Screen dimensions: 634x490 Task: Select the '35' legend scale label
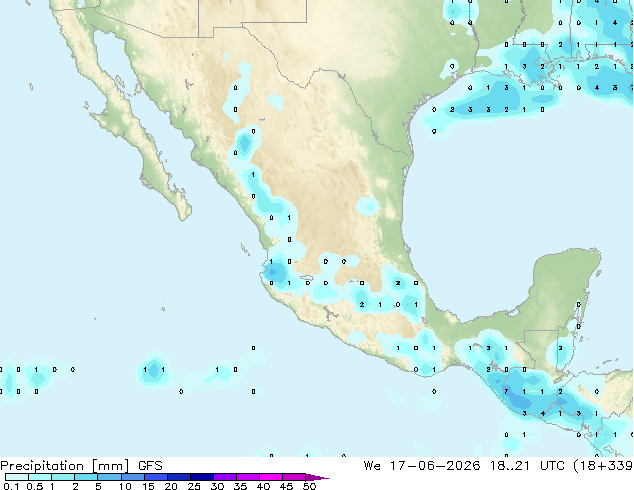click(x=240, y=486)
